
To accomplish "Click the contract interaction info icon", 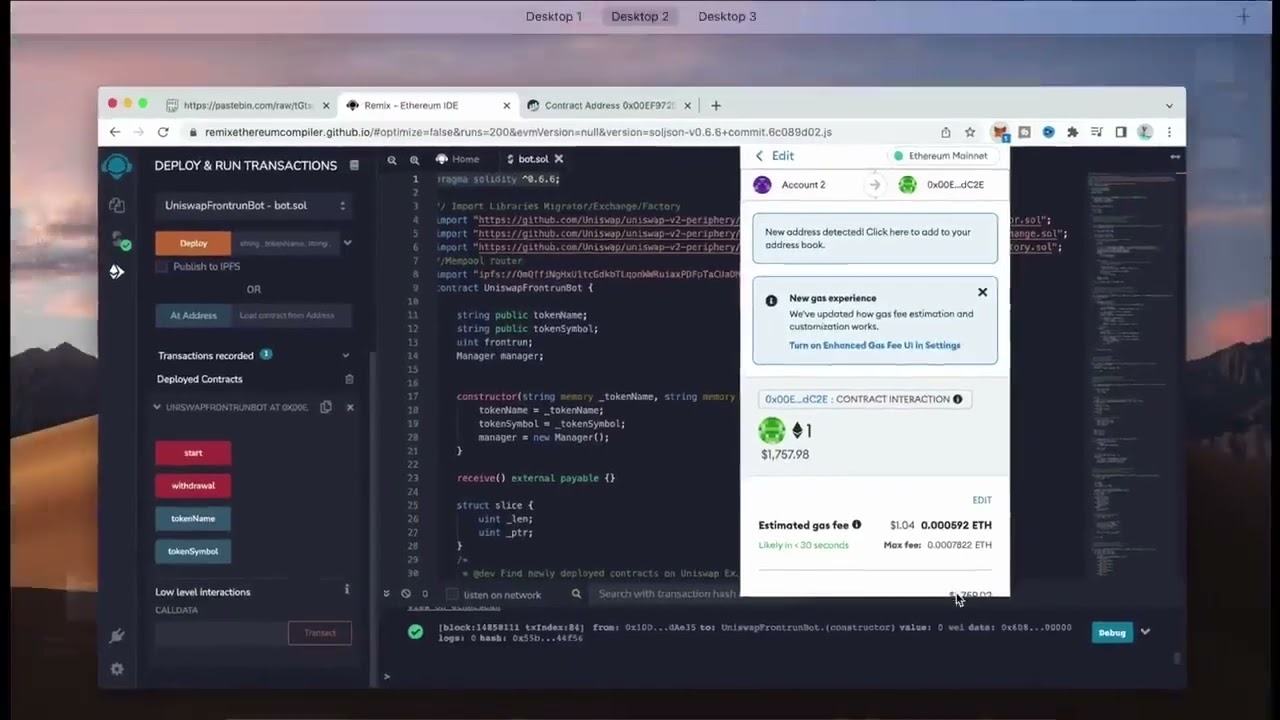I will 957,399.
